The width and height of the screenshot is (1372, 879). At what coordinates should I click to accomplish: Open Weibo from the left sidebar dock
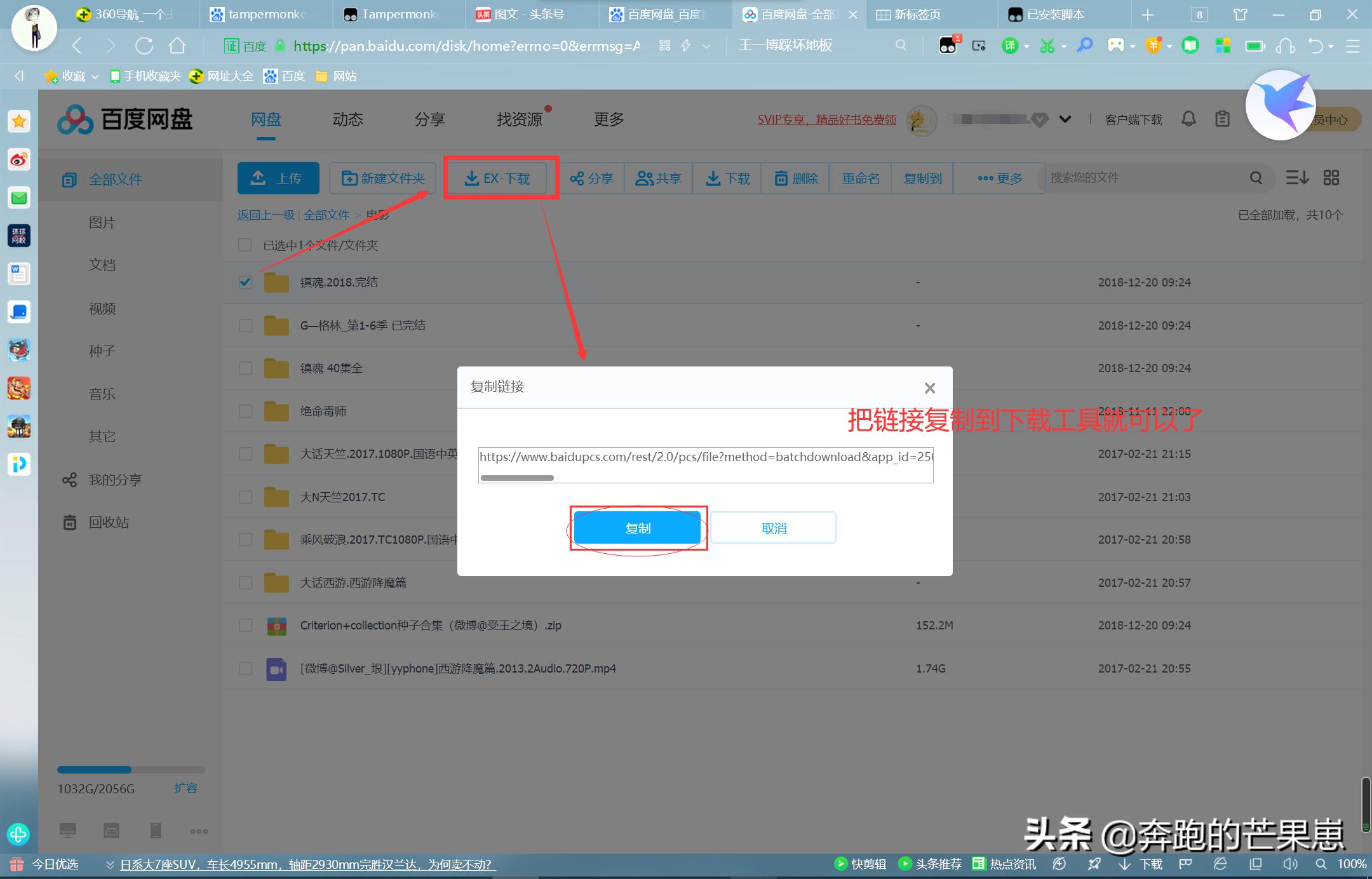click(18, 160)
